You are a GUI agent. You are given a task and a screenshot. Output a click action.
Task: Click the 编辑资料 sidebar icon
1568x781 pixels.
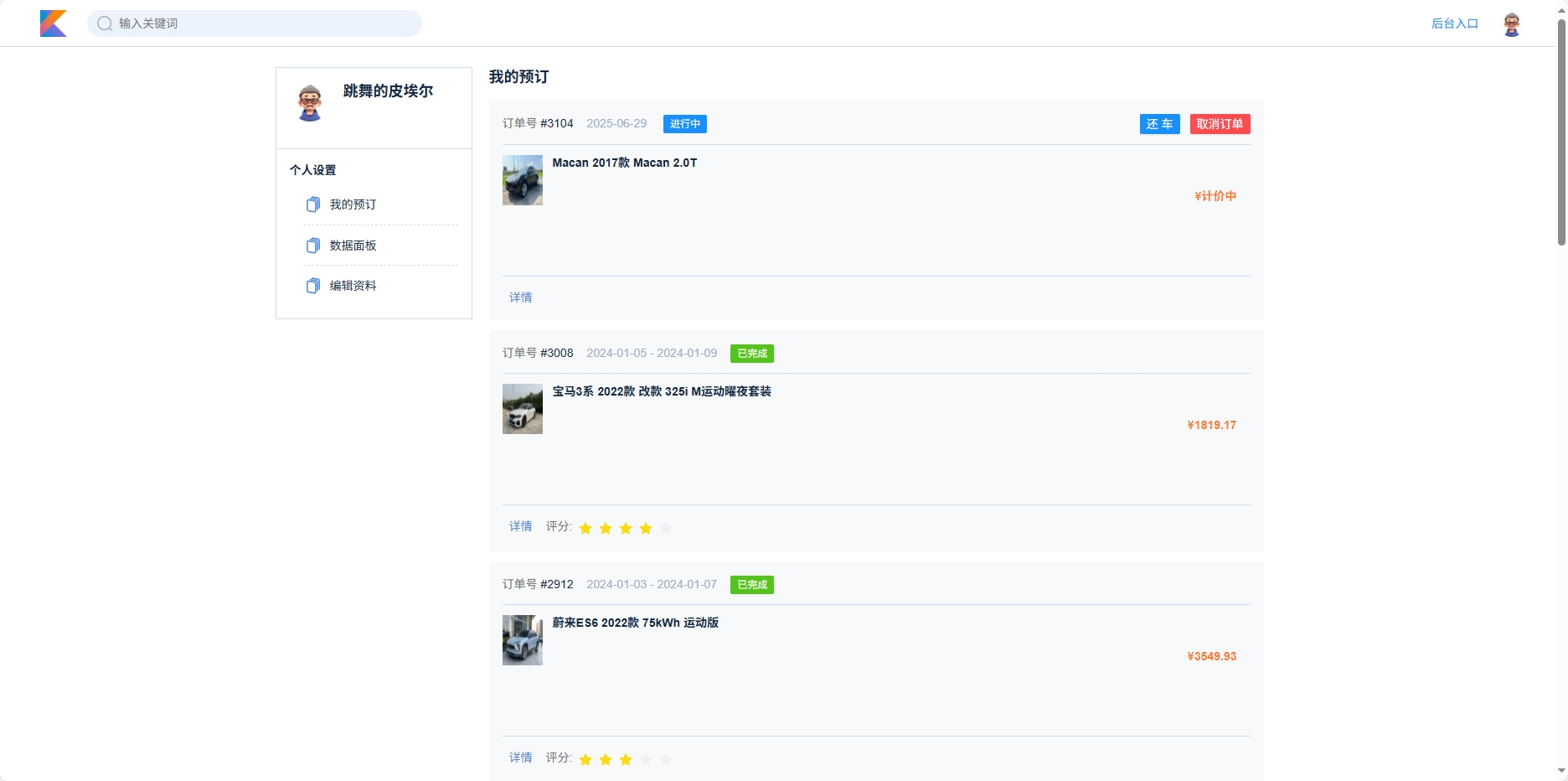point(313,286)
